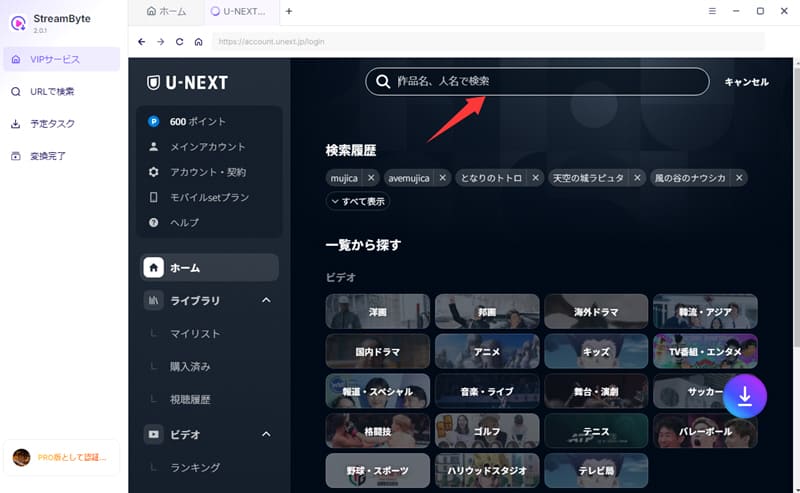Open the TV番組・エンタメ category tile
Image resolution: width=800 pixels, height=493 pixels.
click(x=705, y=351)
